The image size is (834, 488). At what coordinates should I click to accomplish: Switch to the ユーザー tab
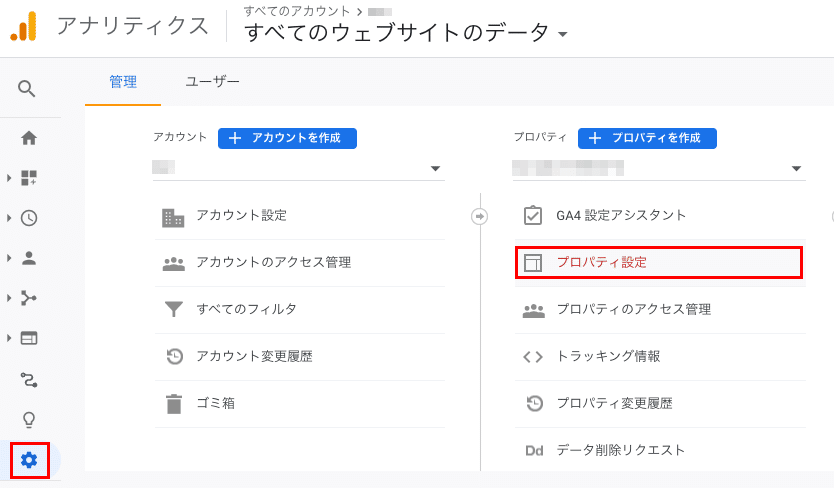pos(212,82)
